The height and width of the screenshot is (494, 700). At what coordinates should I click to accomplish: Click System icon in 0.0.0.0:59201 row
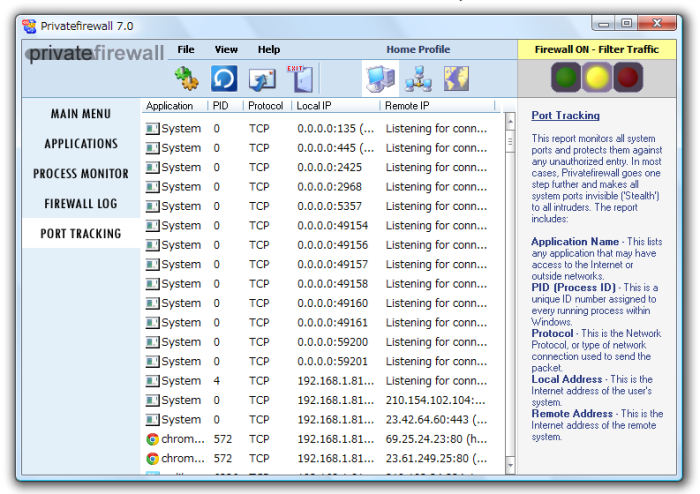coord(152,361)
